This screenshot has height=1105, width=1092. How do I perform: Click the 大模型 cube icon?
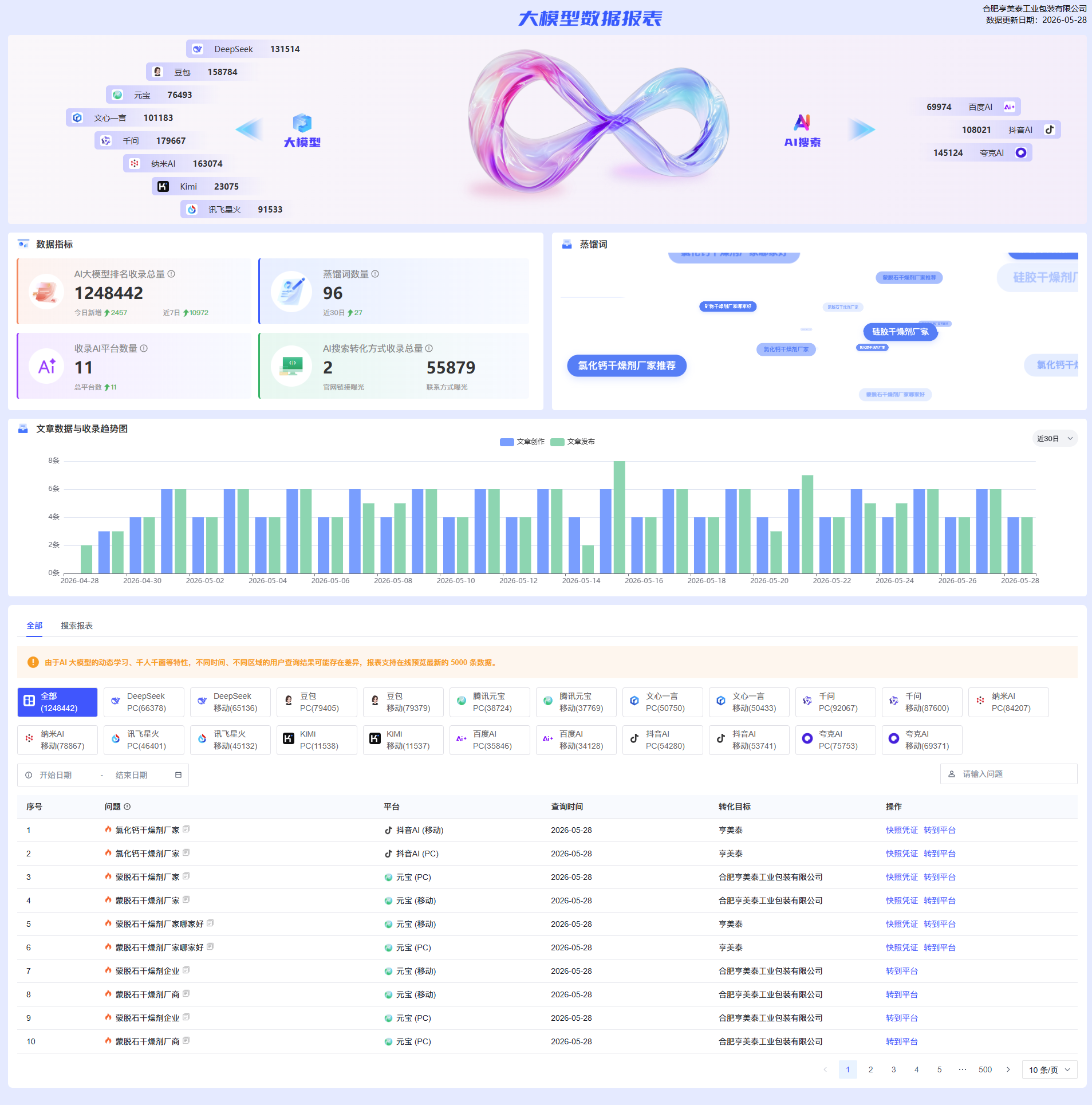[x=302, y=123]
